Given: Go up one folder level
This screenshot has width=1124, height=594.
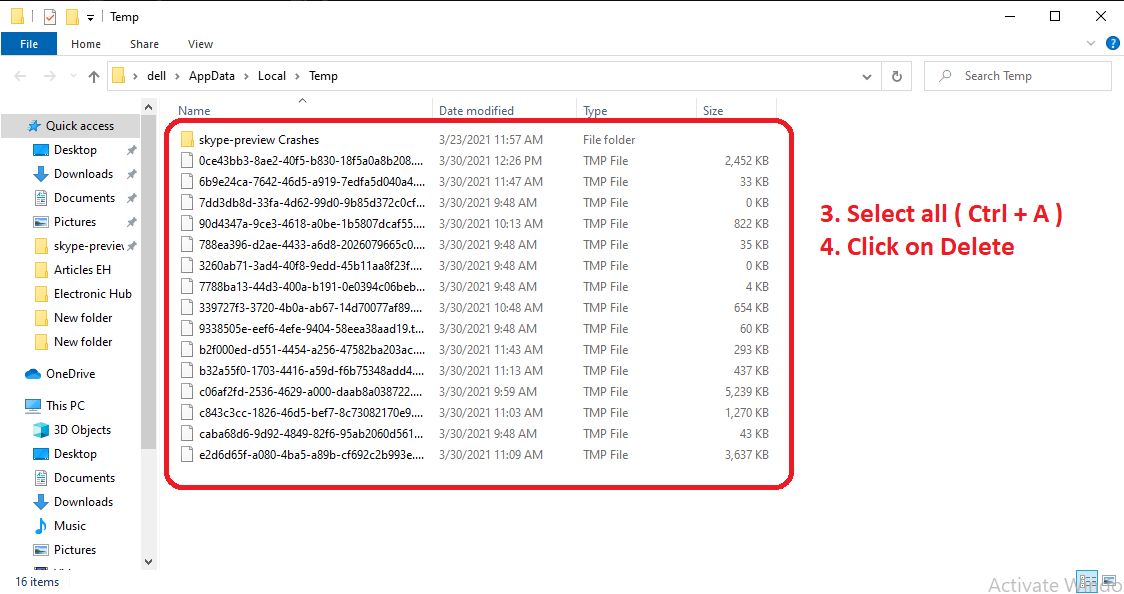Looking at the screenshot, I should pos(94,76).
